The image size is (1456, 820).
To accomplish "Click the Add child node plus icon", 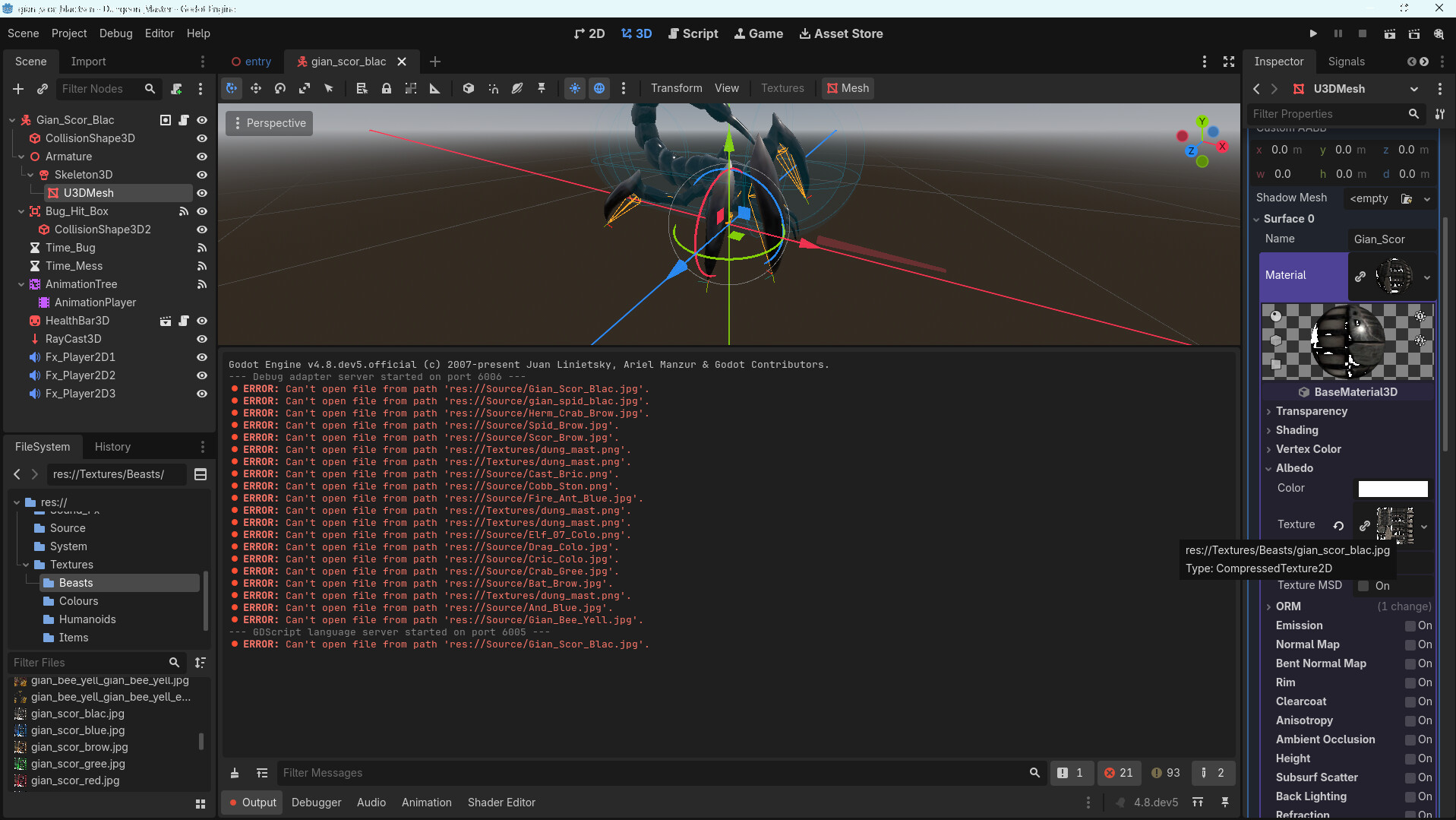I will [18, 89].
